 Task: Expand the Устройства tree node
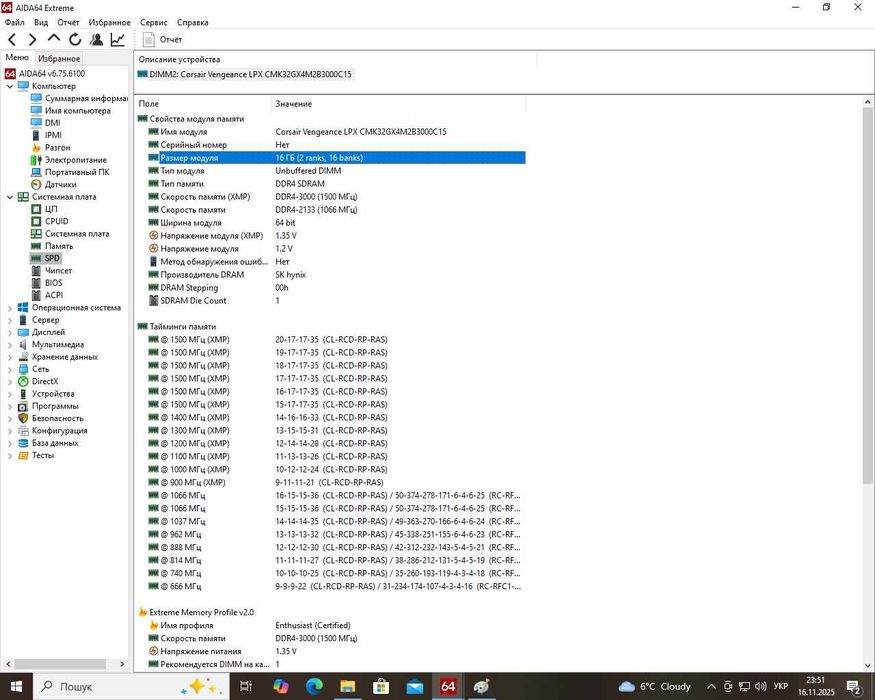9,394
